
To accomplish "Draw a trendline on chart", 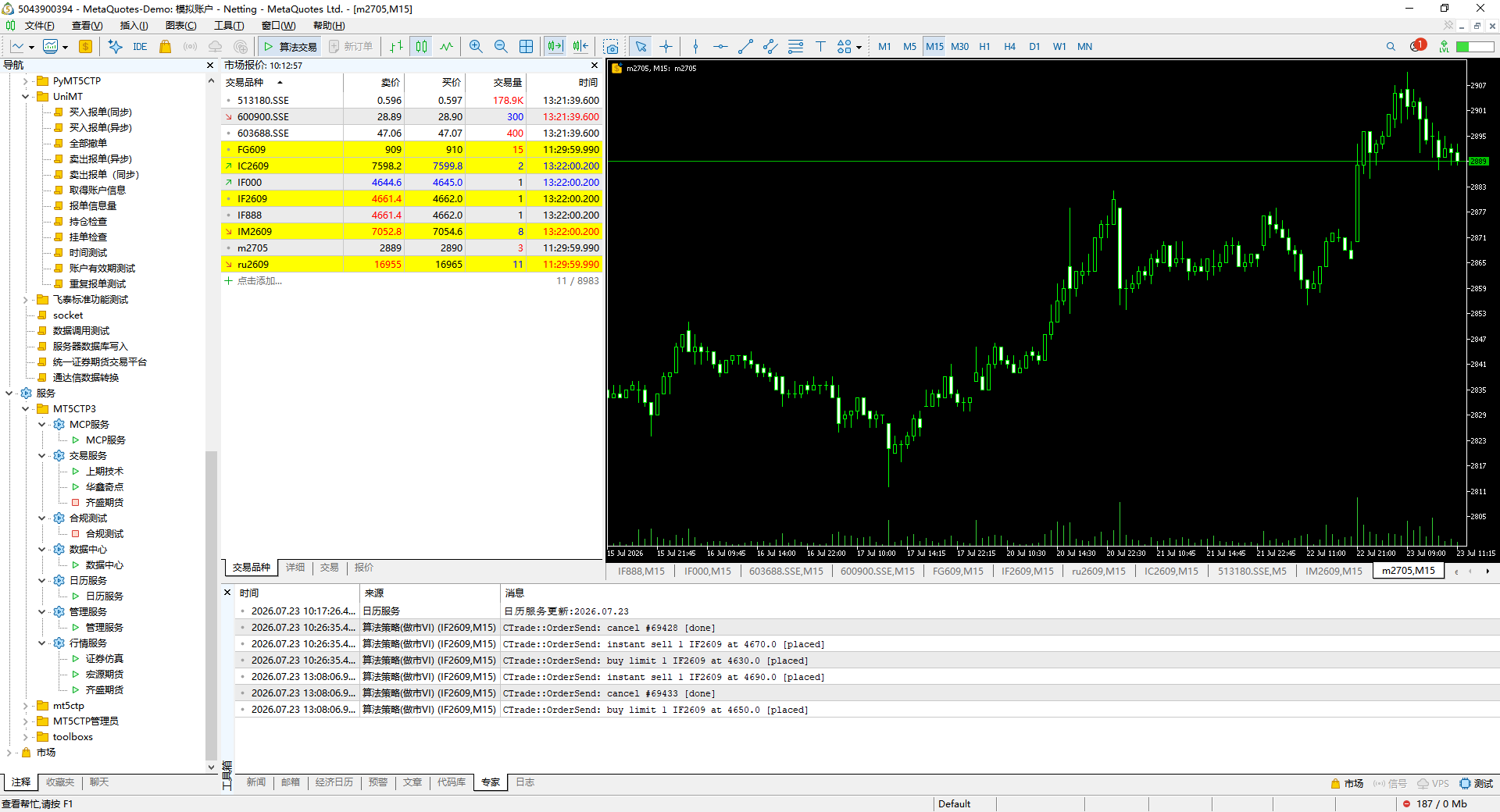I will tap(745, 47).
